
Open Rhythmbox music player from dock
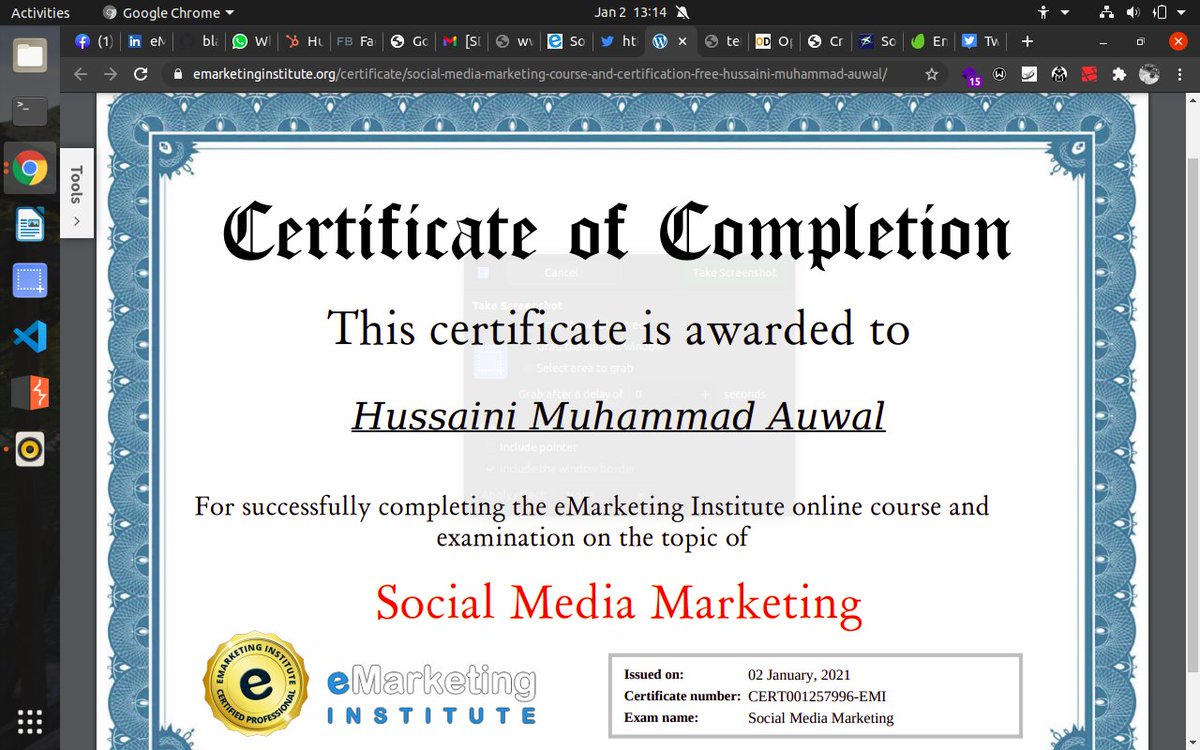coord(30,450)
